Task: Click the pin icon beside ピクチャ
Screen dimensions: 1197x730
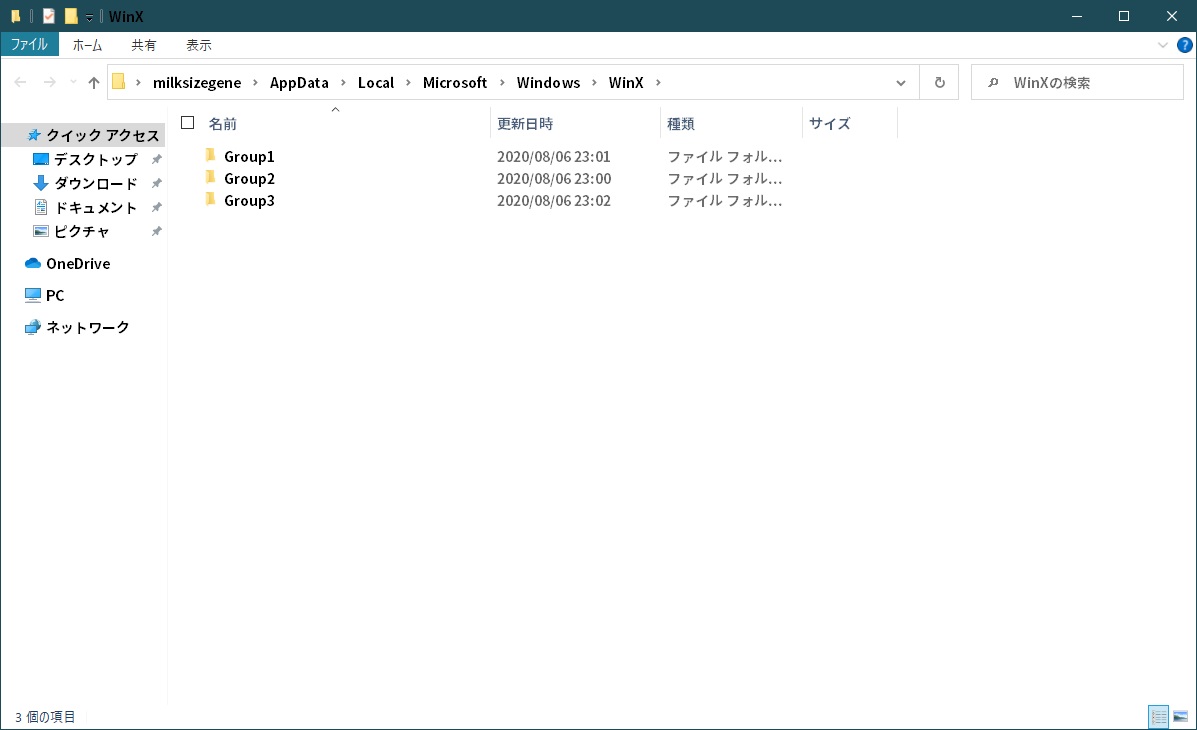Action: [x=156, y=231]
